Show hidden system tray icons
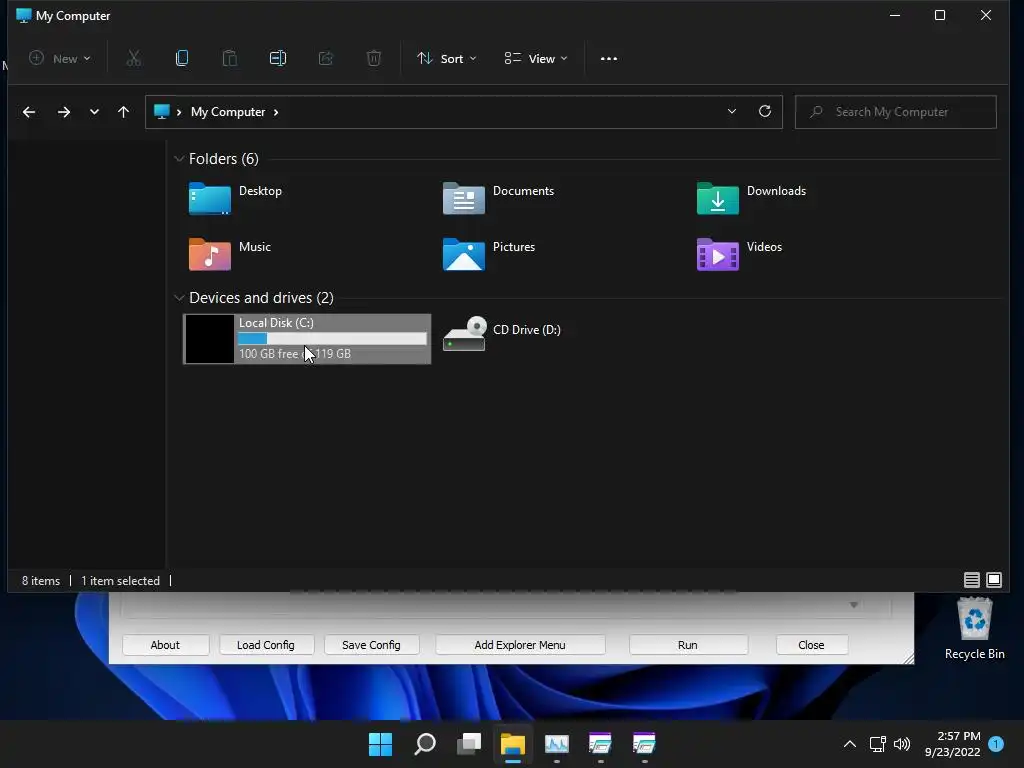The height and width of the screenshot is (768, 1024). (x=850, y=744)
